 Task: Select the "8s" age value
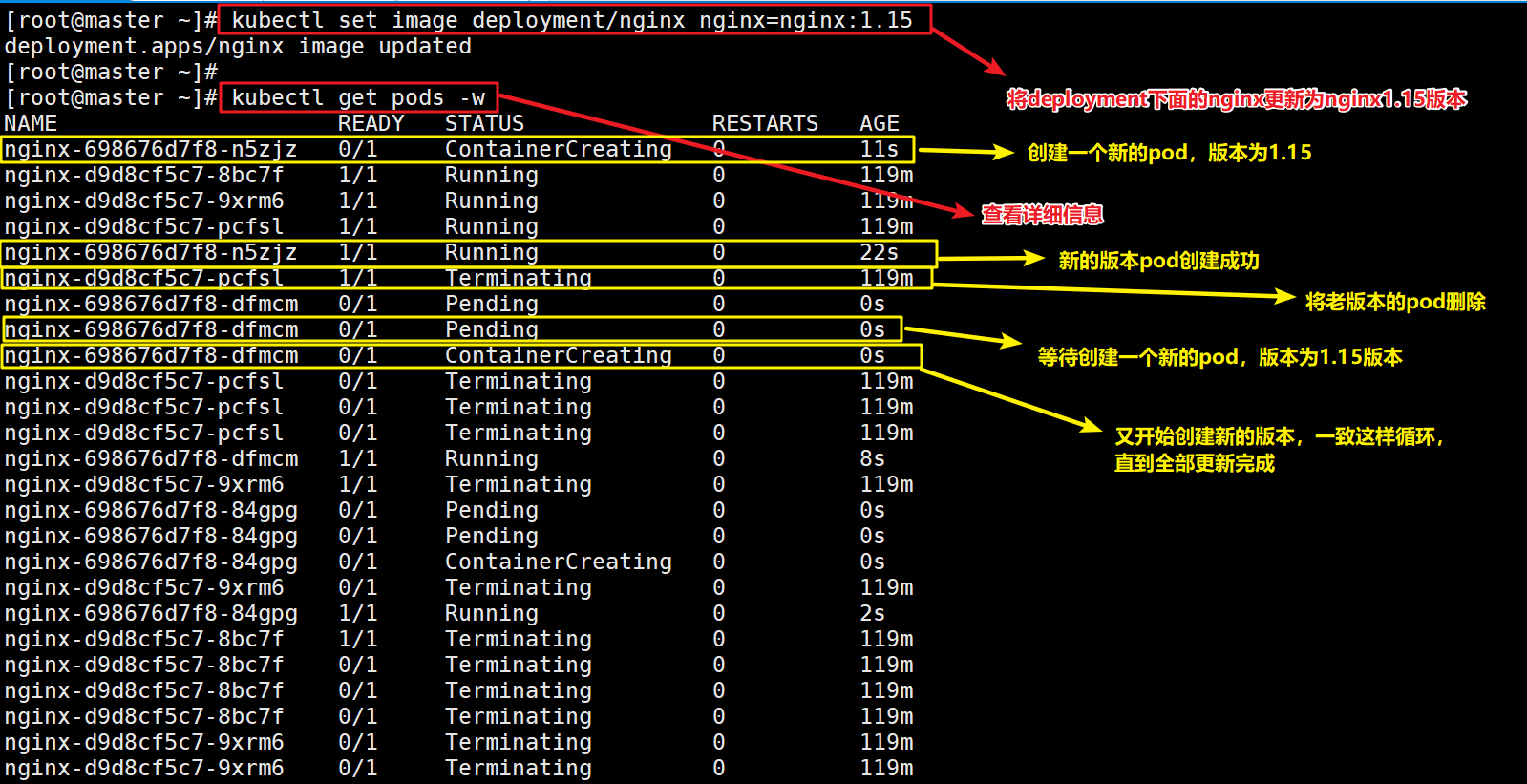pos(873,458)
